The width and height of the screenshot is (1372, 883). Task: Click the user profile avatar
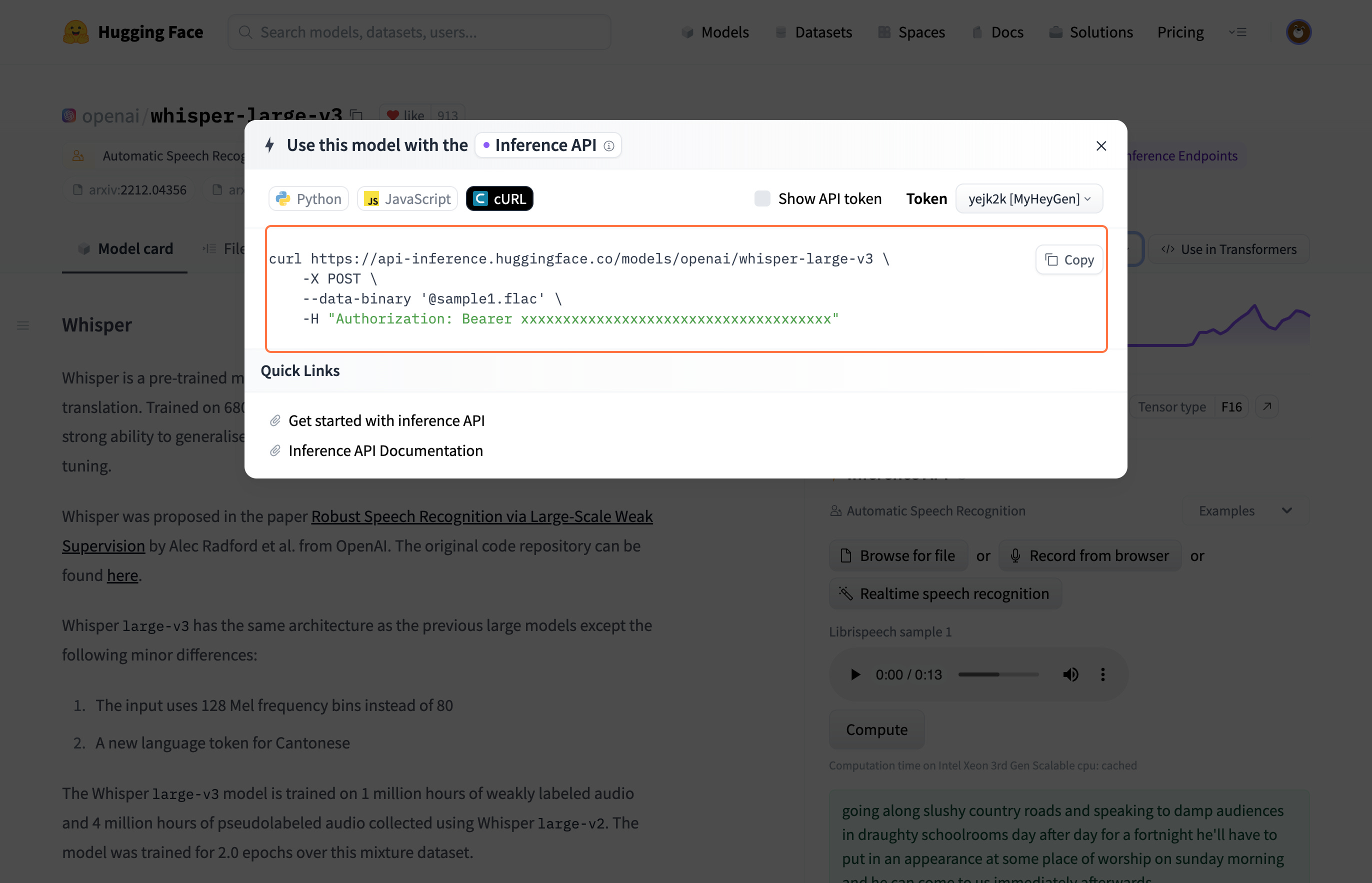1298,32
